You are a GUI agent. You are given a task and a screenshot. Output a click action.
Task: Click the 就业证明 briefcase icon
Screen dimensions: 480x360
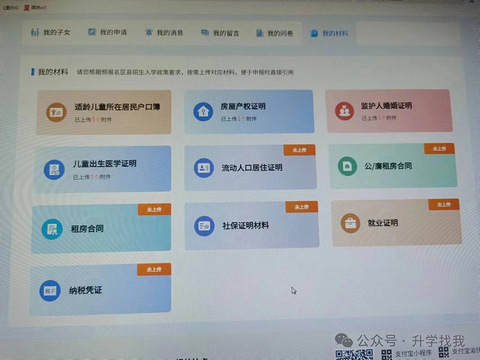click(x=350, y=223)
